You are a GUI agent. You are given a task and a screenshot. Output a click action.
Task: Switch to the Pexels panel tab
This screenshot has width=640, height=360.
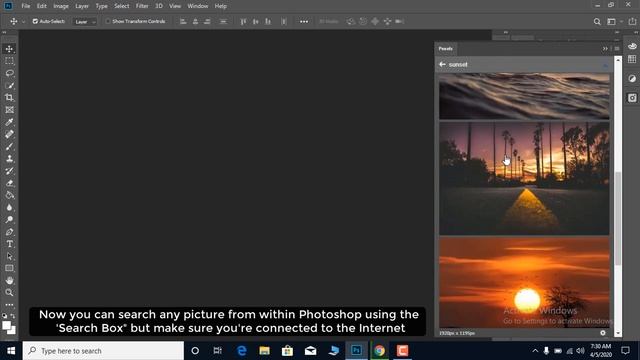coord(446,49)
